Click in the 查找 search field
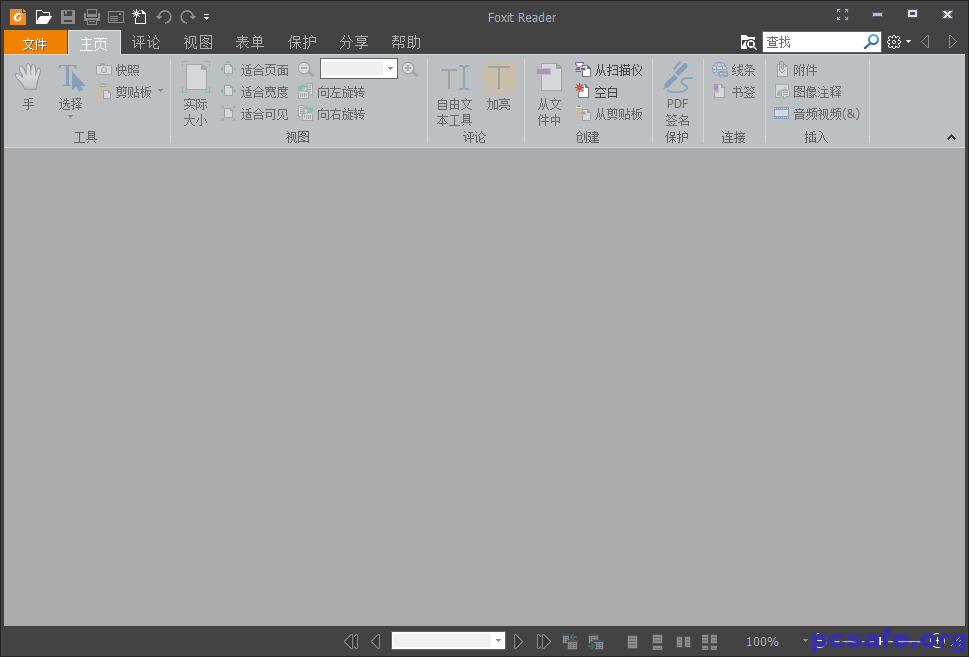The width and height of the screenshot is (969, 657). (813, 42)
